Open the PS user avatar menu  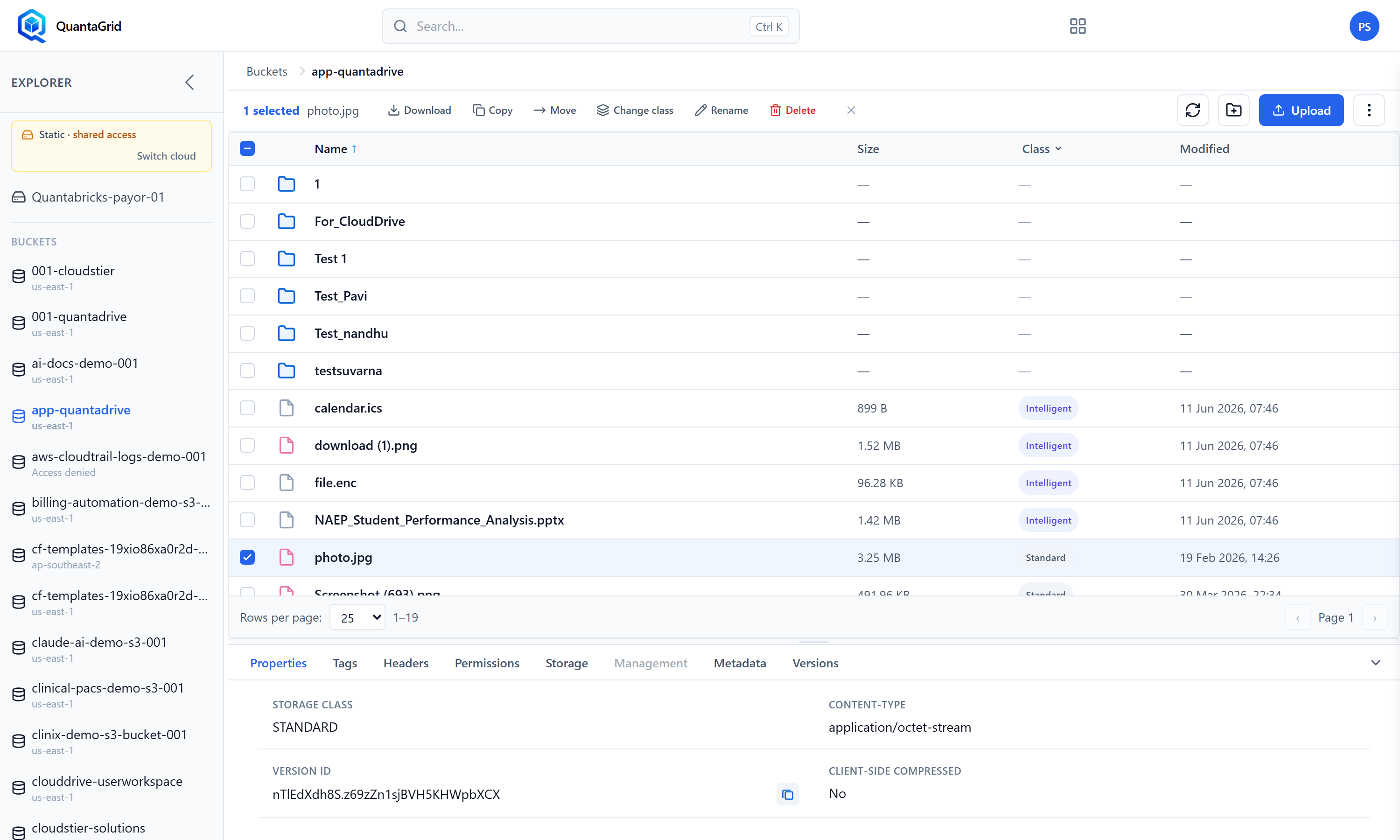tap(1364, 26)
